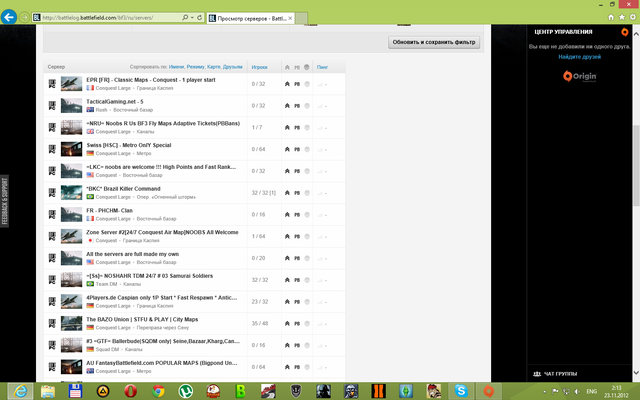Switch 'ENG' input language in tray
640x400 pixels.
(x=591, y=391)
